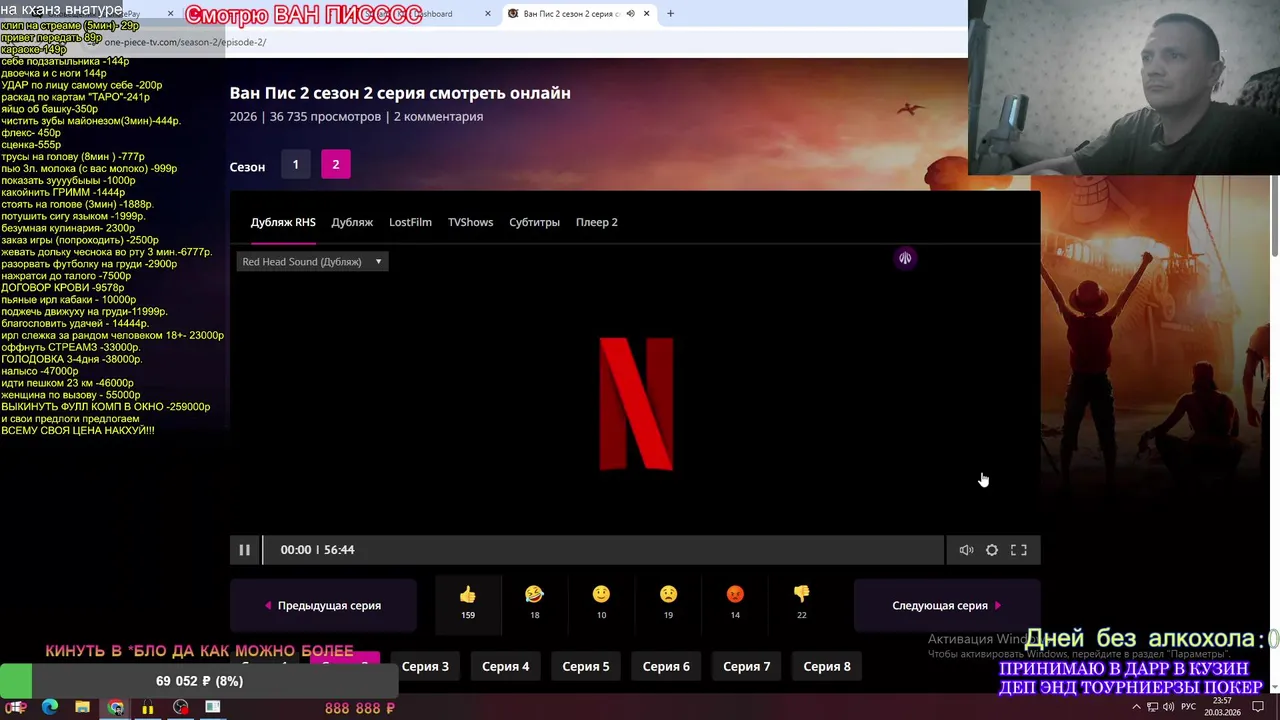
Task: Click the laughing emoji reaction with 18
Action: click(x=535, y=604)
